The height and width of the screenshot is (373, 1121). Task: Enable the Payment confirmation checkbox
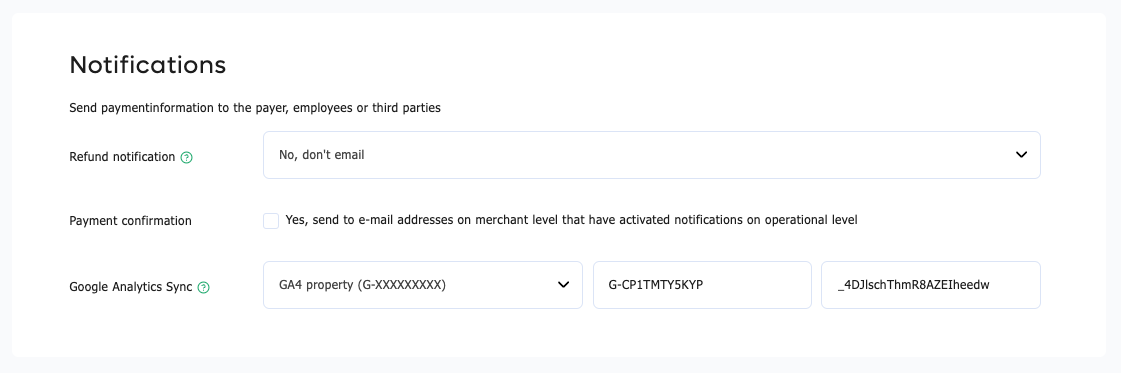pyautogui.click(x=271, y=221)
